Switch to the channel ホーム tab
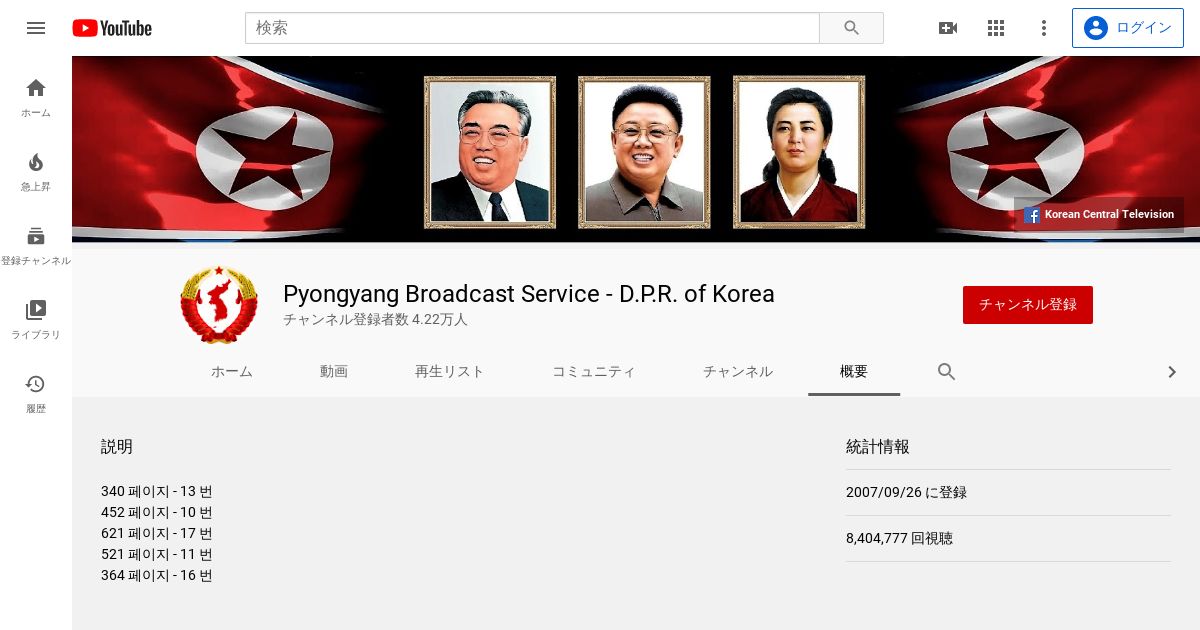Image resolution: width=1200 pixels, height=630 pixels. (232, 372)
